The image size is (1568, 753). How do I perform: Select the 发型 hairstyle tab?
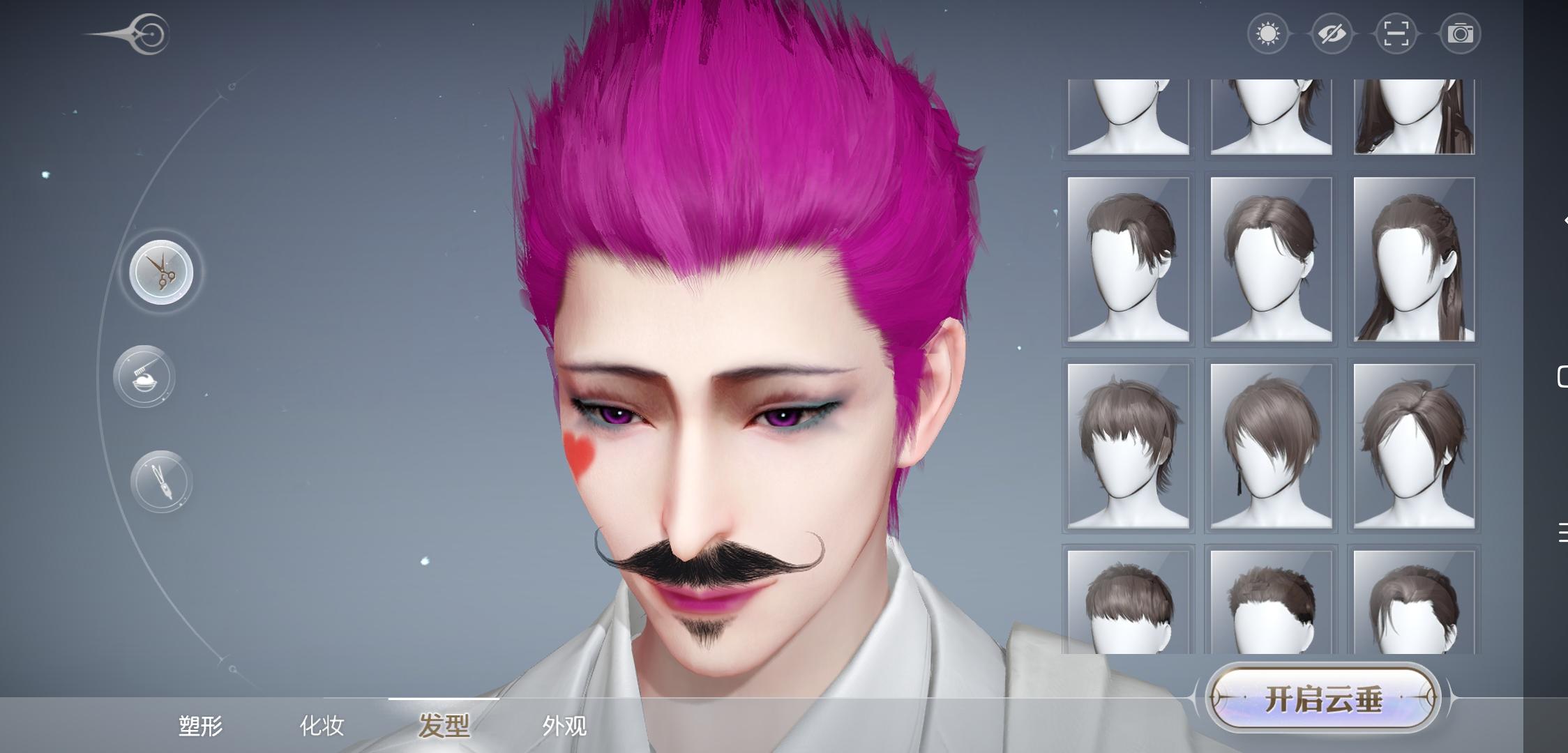[x=444, y=726]
